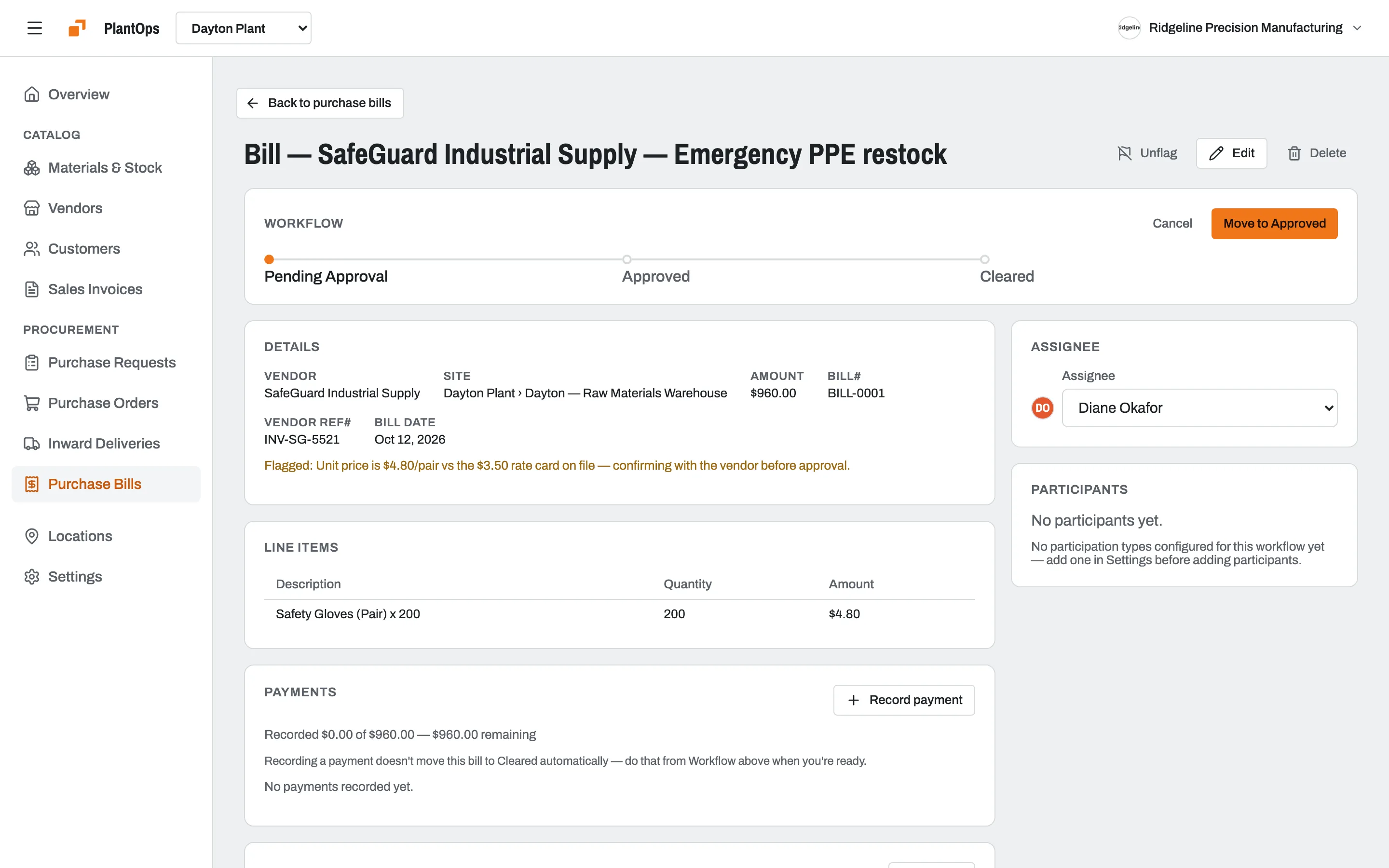Click the Ridgeline company logo avatar

[1129, 28]
